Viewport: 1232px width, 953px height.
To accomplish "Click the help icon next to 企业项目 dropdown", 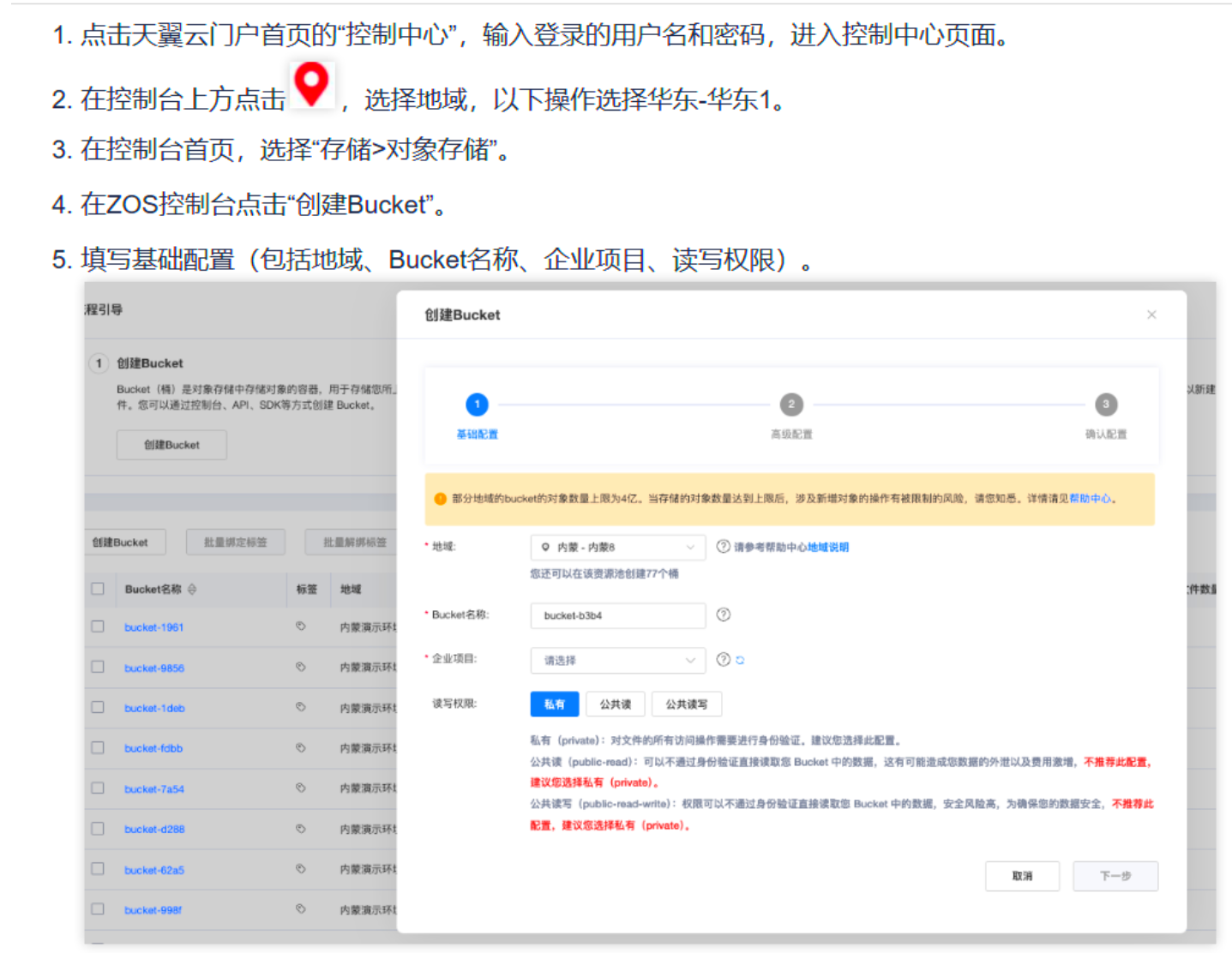I will click(723, 660).
